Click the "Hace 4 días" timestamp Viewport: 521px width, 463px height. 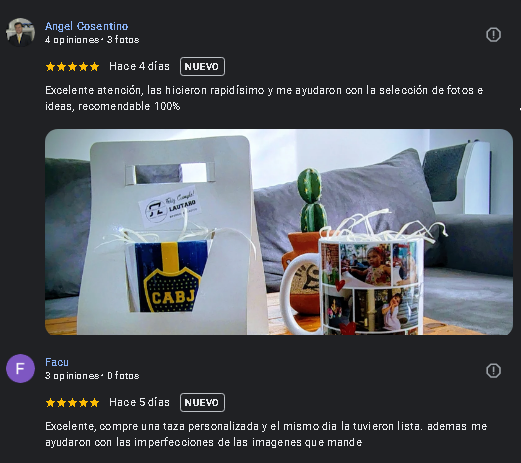[139, 66]
